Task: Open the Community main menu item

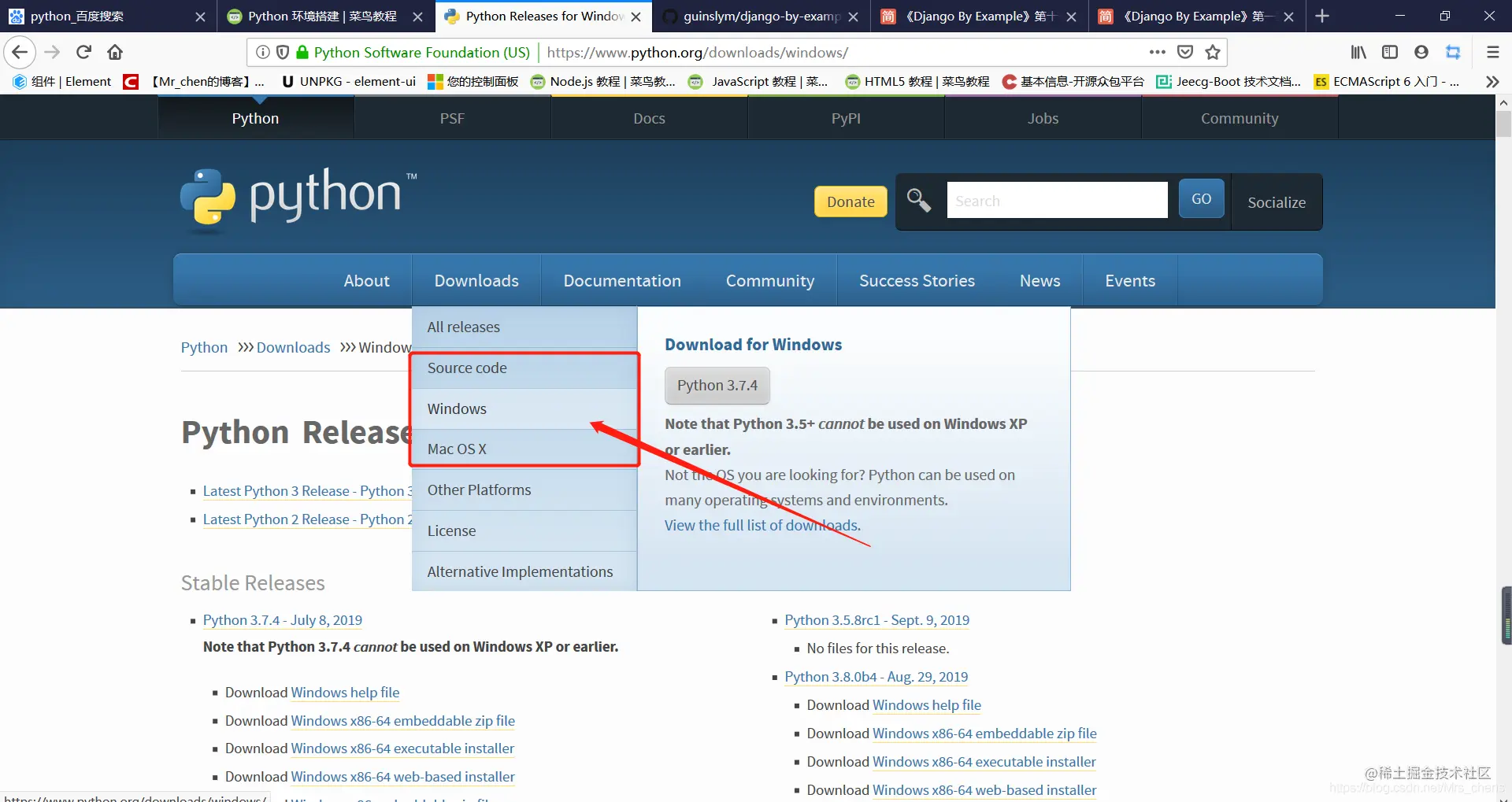Action: tap(770, 281)
